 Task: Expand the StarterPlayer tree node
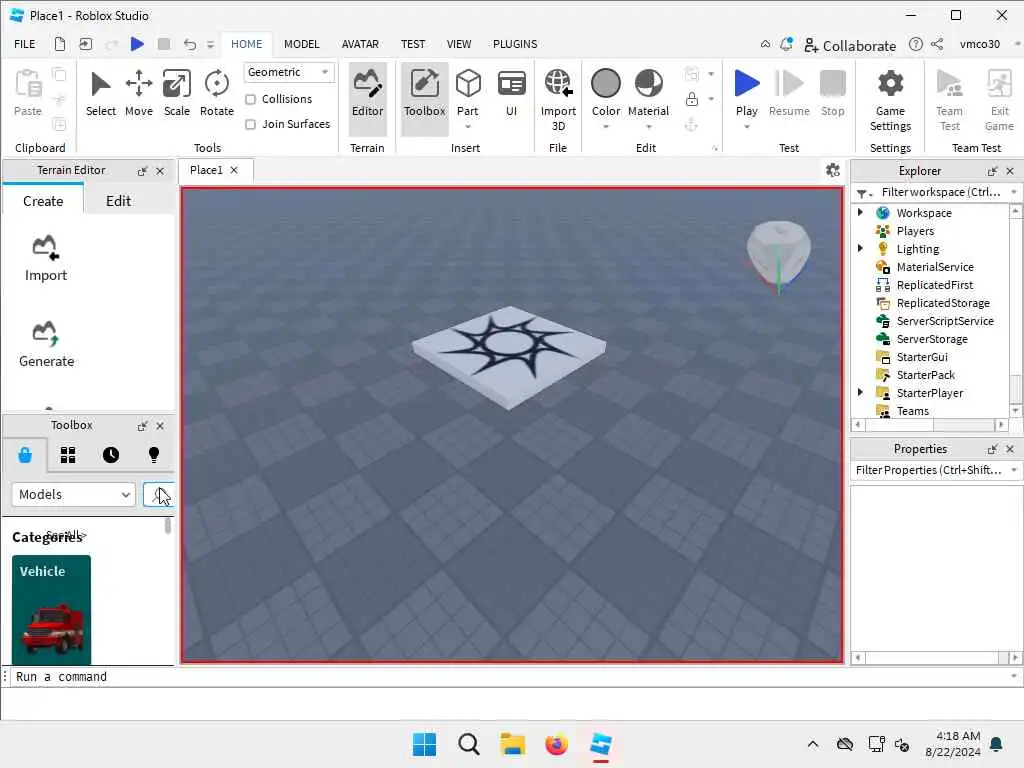860,392
